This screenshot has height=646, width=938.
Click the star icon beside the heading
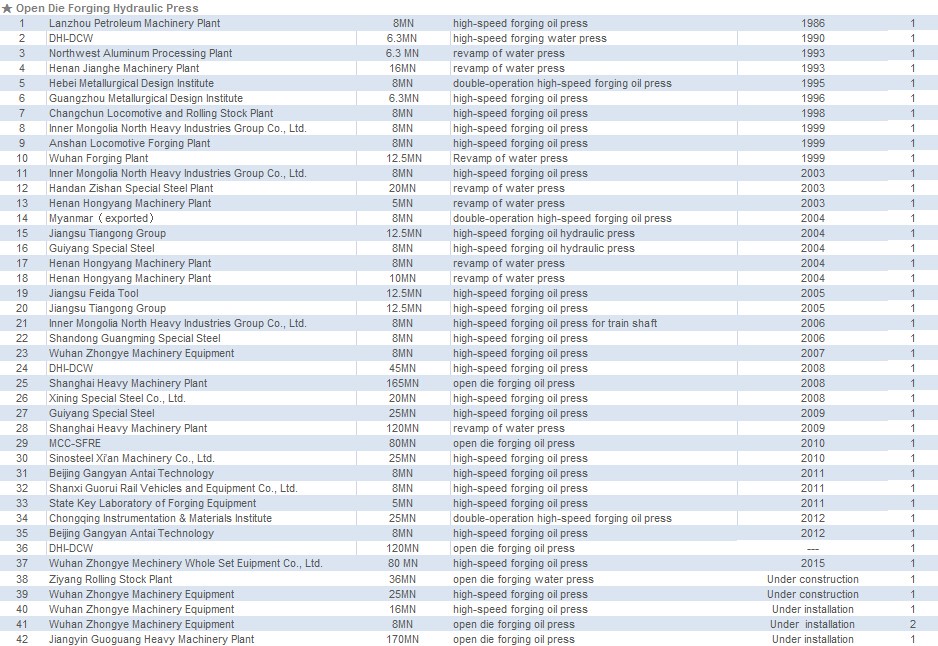pyautogui.click(x=7, y=8)
